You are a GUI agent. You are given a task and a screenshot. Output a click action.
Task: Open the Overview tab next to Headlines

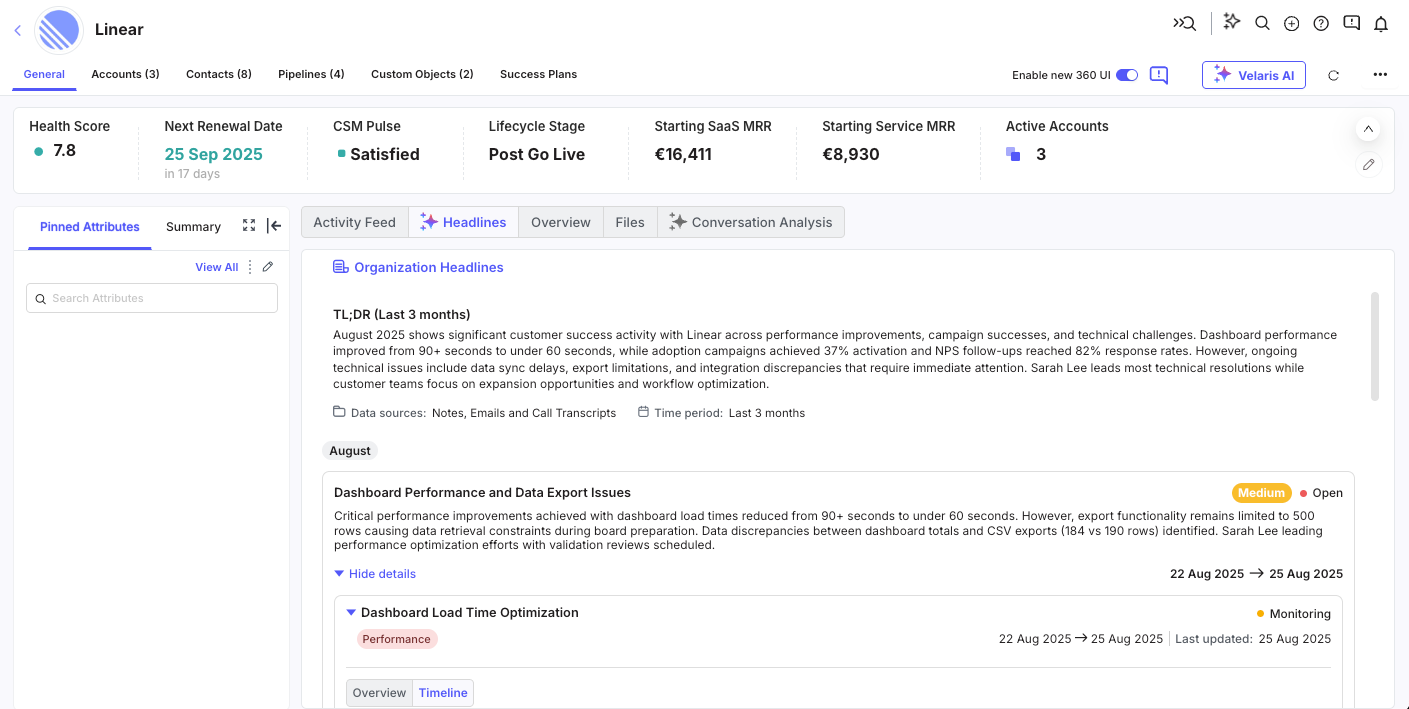tap(561, 222)
